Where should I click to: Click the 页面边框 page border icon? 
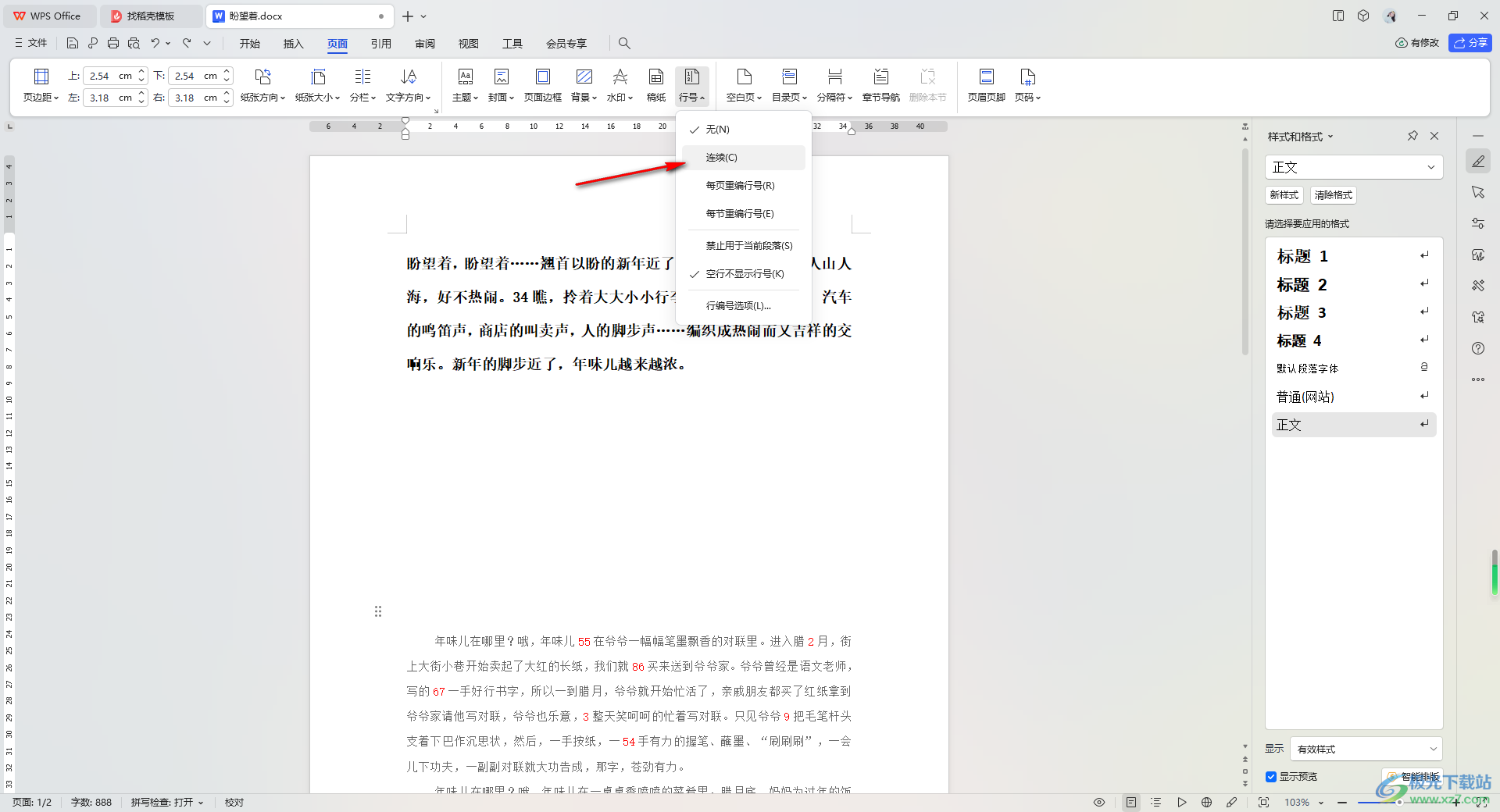coord(542,77)
